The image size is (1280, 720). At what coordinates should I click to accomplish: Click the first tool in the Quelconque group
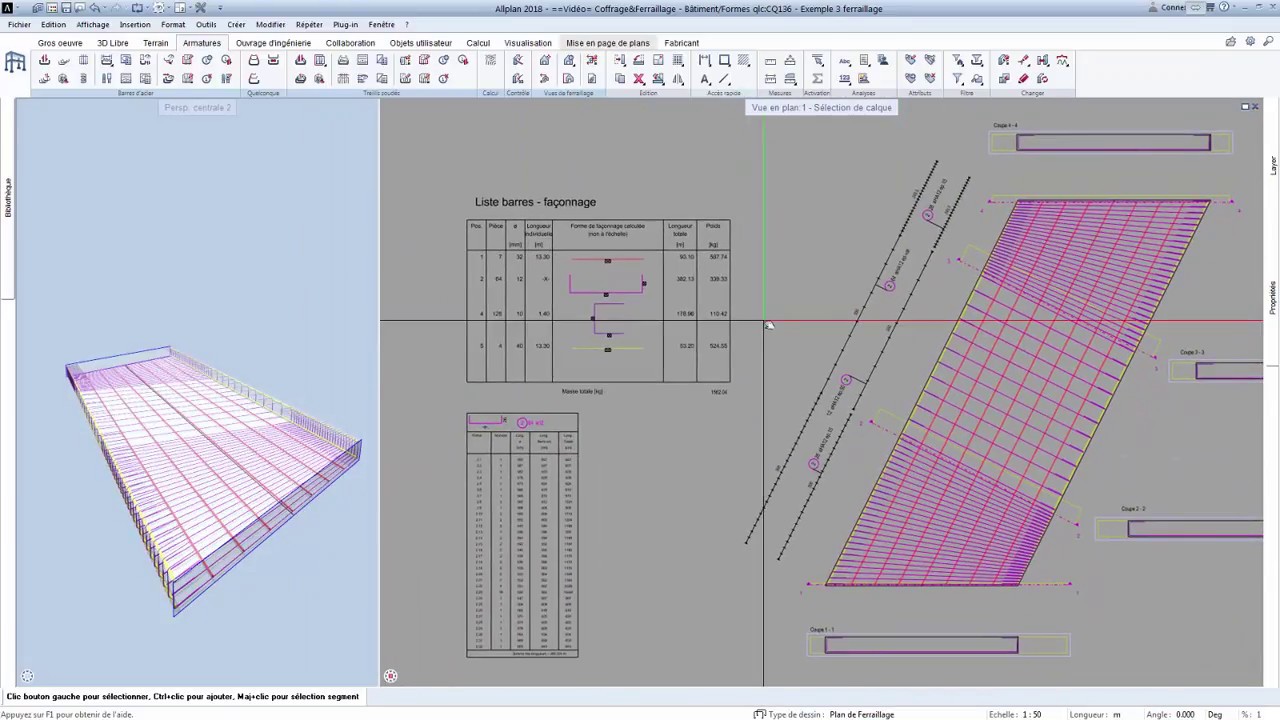point(254,60)
